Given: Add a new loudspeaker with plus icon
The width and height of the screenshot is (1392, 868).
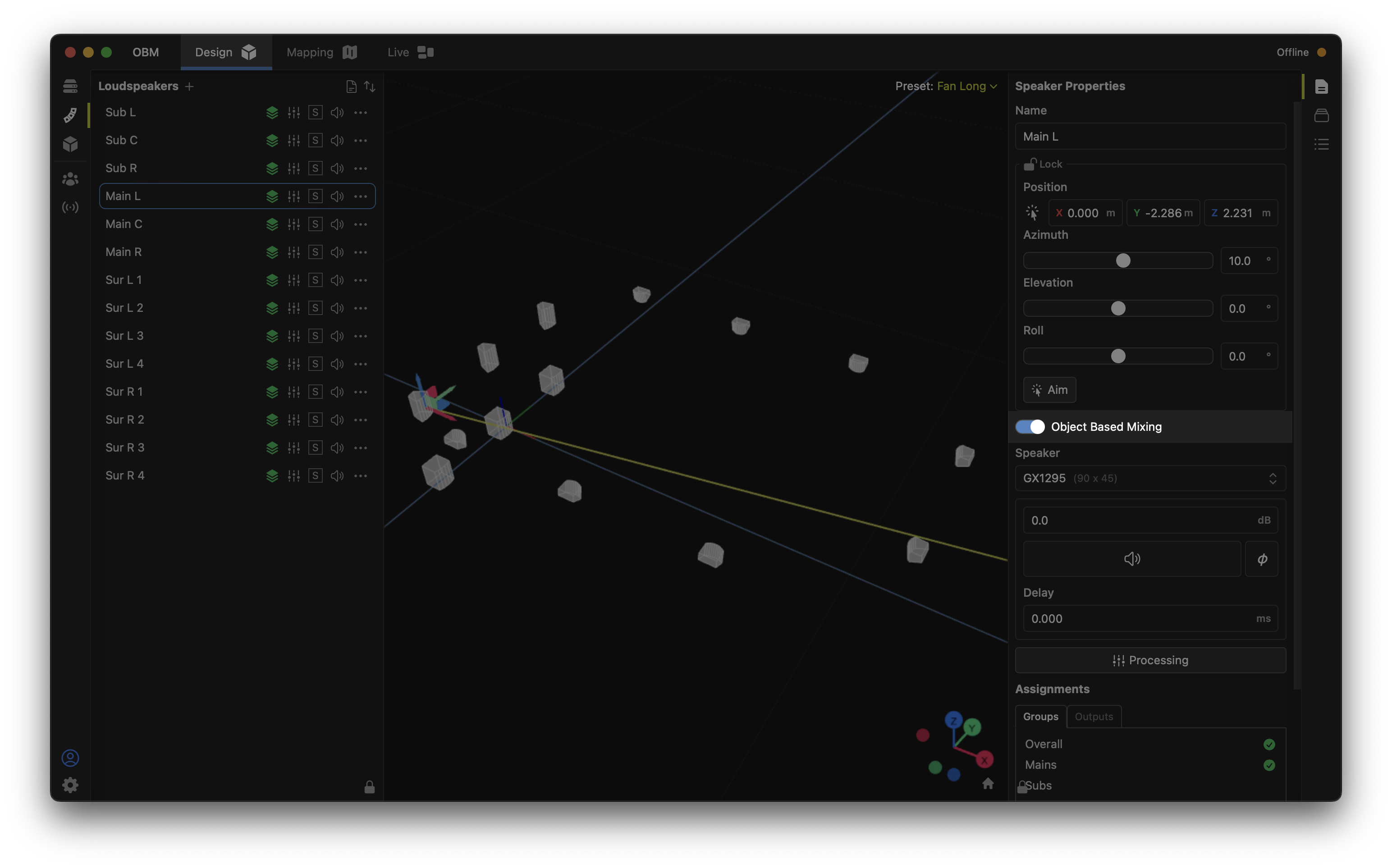Looking at the screenshot, I should click(189, 86).
